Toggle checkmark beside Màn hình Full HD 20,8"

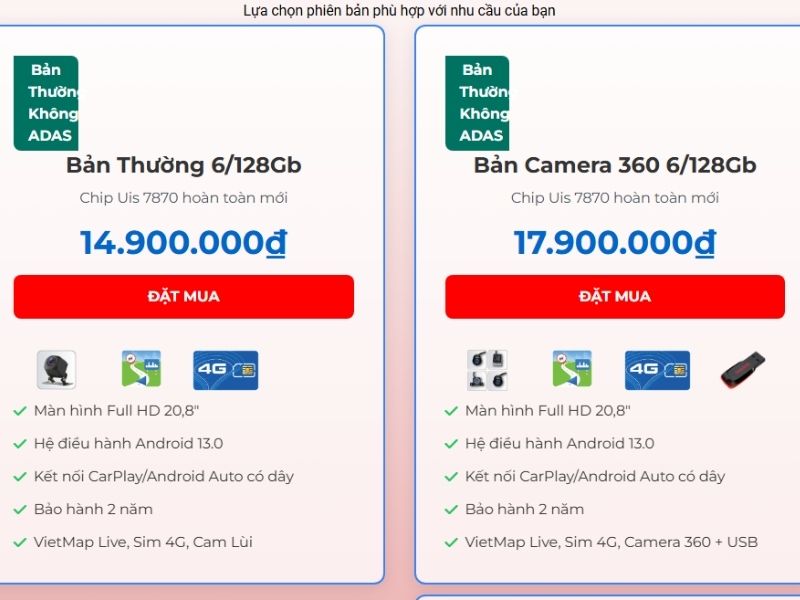pos(20,410)
